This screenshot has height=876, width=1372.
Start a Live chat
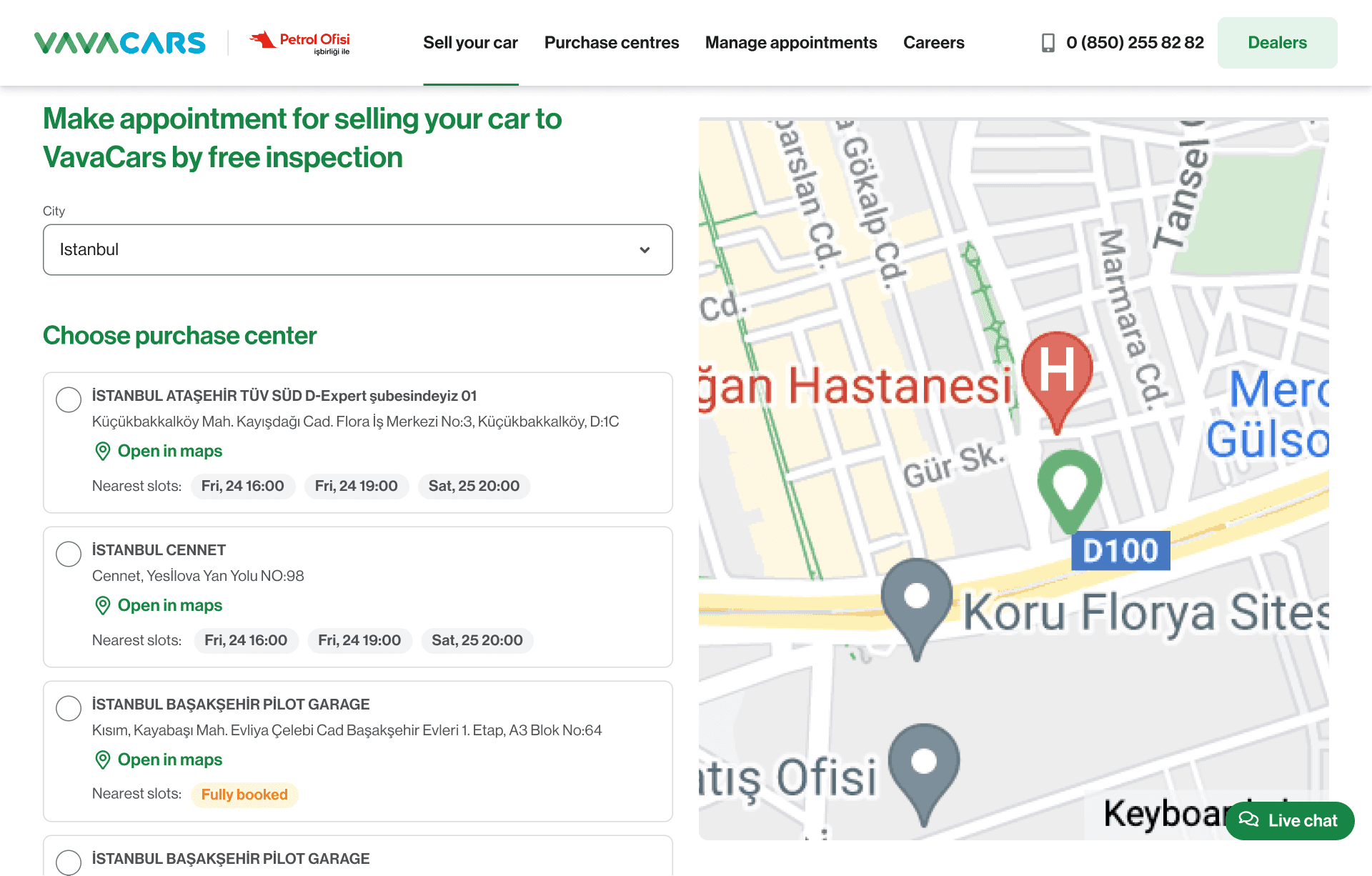[x=1290, y=820]
